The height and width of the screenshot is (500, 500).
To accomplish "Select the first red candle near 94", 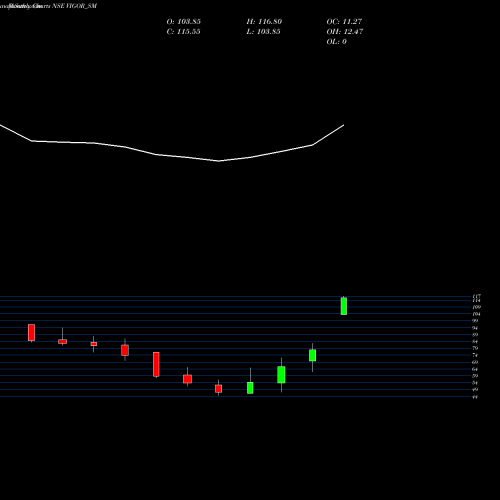I will pos(31,332).
